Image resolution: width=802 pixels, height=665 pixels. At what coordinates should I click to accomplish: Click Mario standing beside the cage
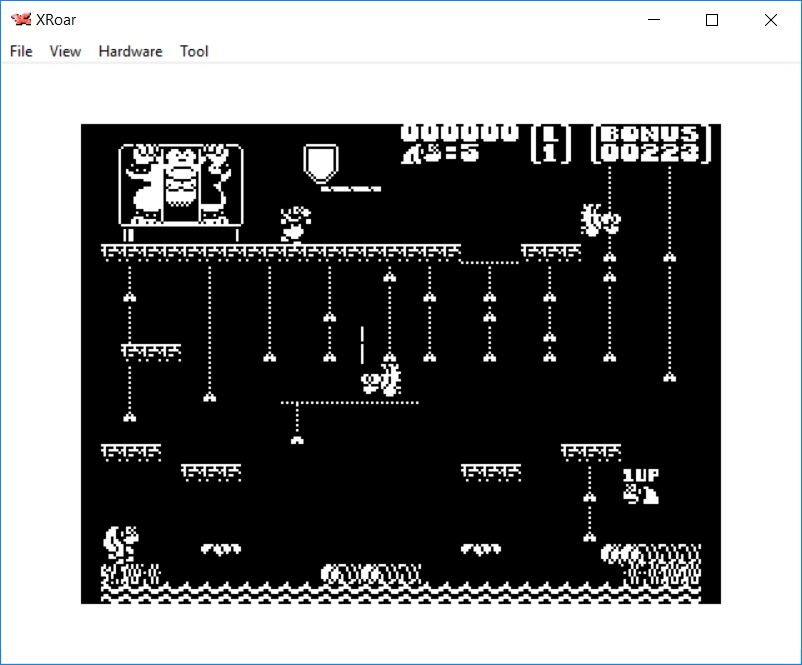(295, 223)
